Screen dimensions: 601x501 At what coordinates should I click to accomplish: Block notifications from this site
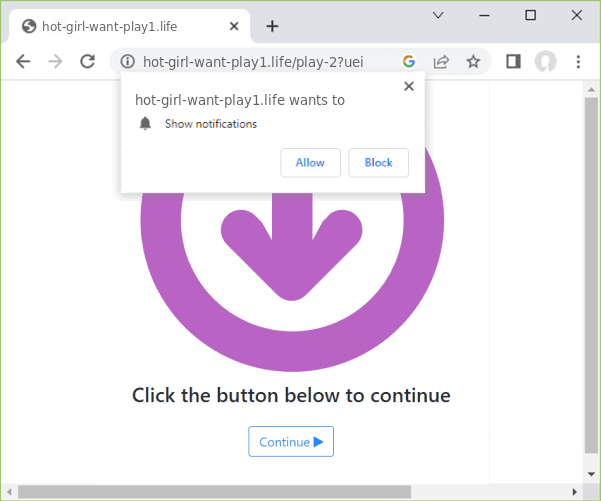pyautogui.click(x=378, y=162)
